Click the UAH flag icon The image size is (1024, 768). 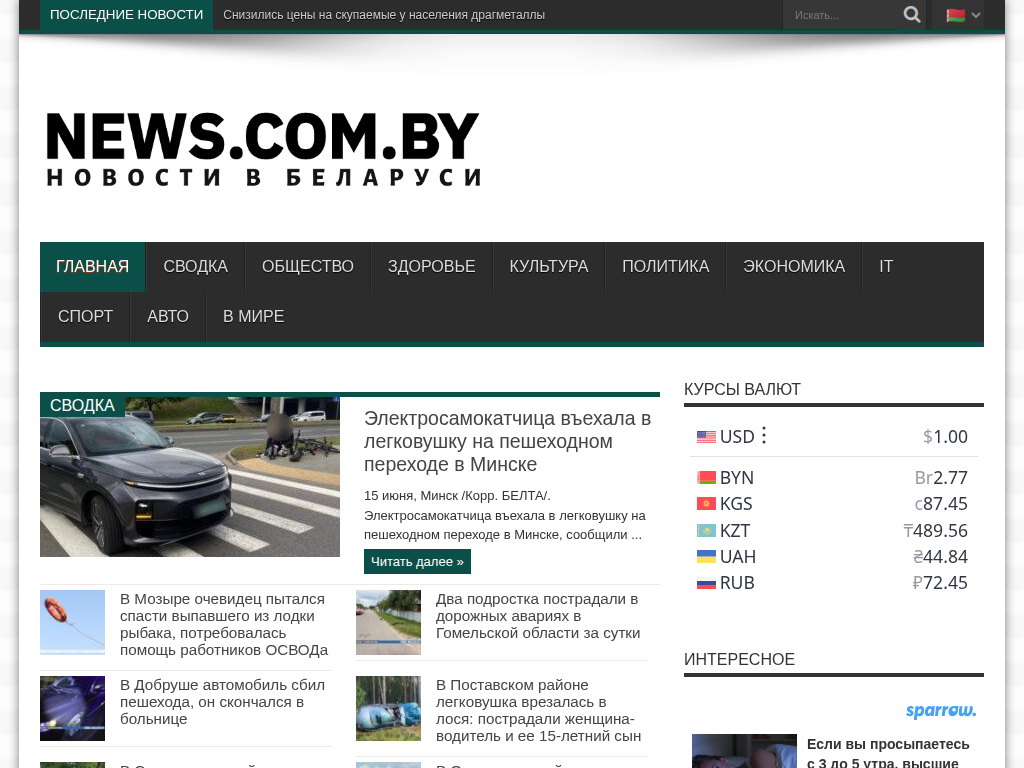click(x=706, y=557)
